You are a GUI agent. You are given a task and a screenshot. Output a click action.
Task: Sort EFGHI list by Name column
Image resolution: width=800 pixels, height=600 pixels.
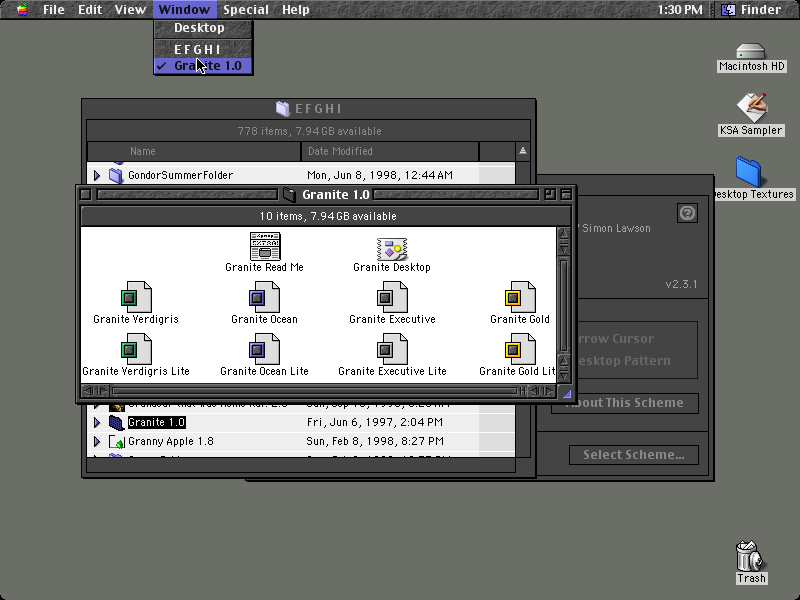tap(194, 151)
